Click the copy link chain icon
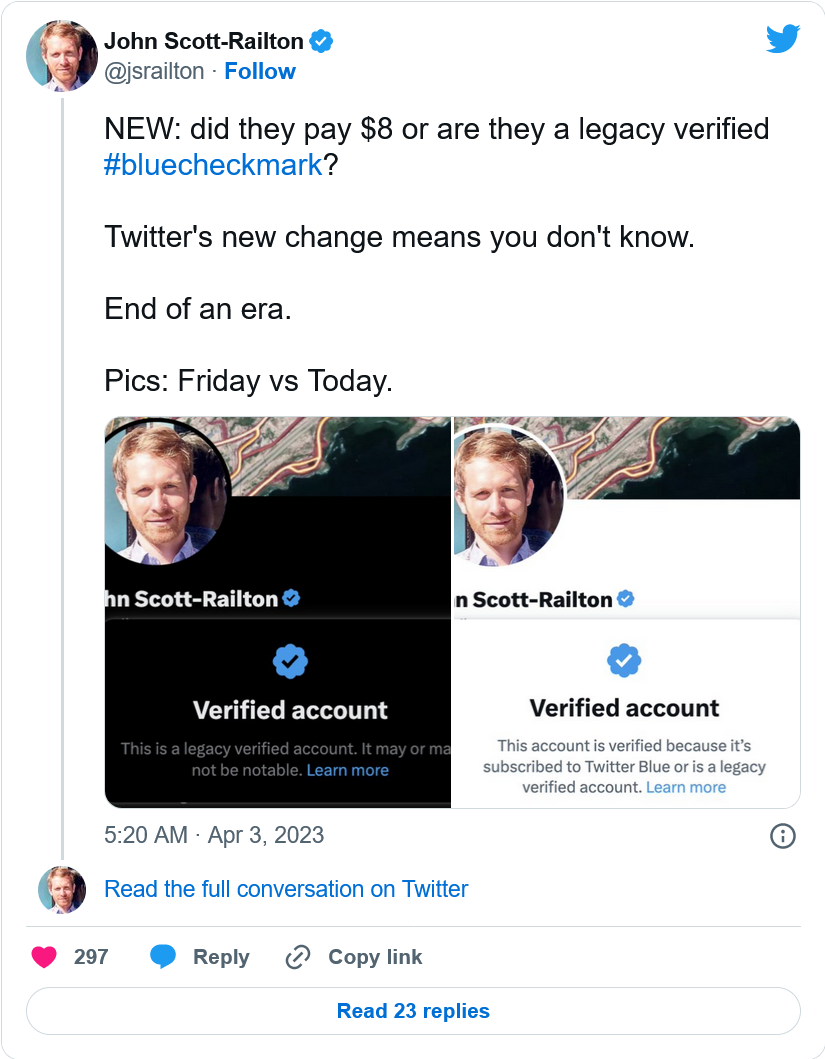This screenshot has width=825, height=1059. [298, 957]
